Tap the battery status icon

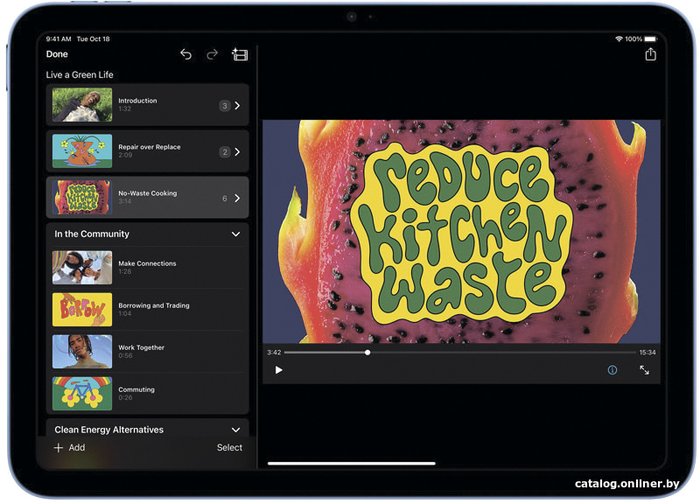click(650, 39)
